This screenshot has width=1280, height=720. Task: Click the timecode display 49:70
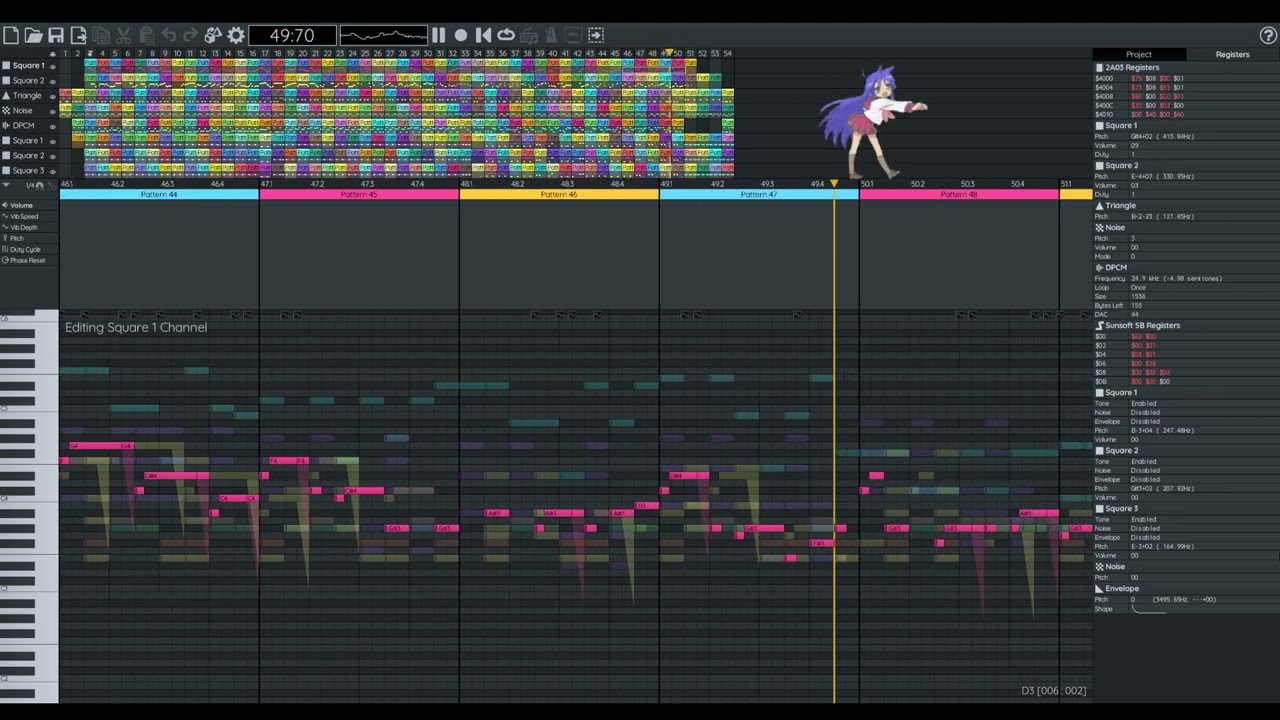click(x=292, y=35)
